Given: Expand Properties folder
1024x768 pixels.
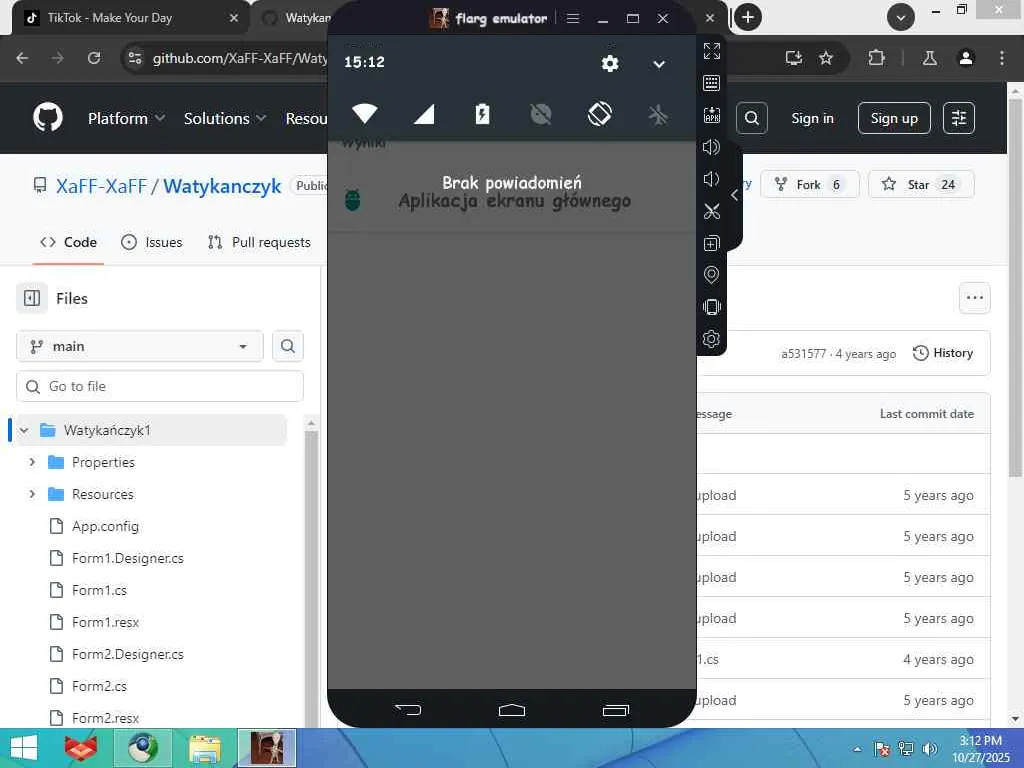Looking at the screenshot, I should coord(32,462).
